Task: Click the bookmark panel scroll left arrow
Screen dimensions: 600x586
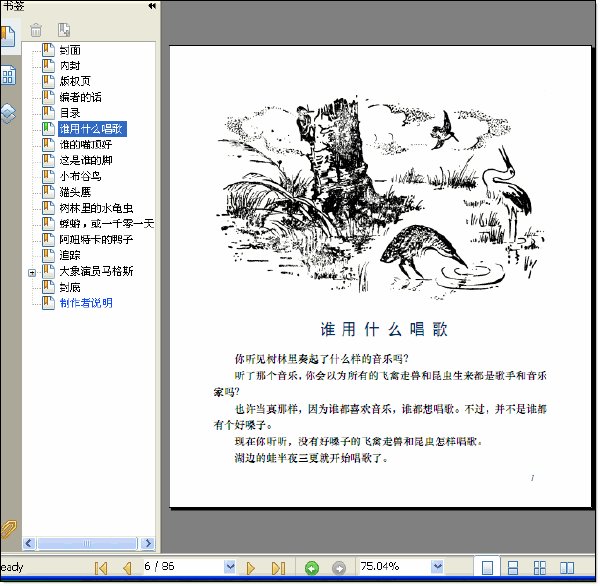Action: coord(29,543)
